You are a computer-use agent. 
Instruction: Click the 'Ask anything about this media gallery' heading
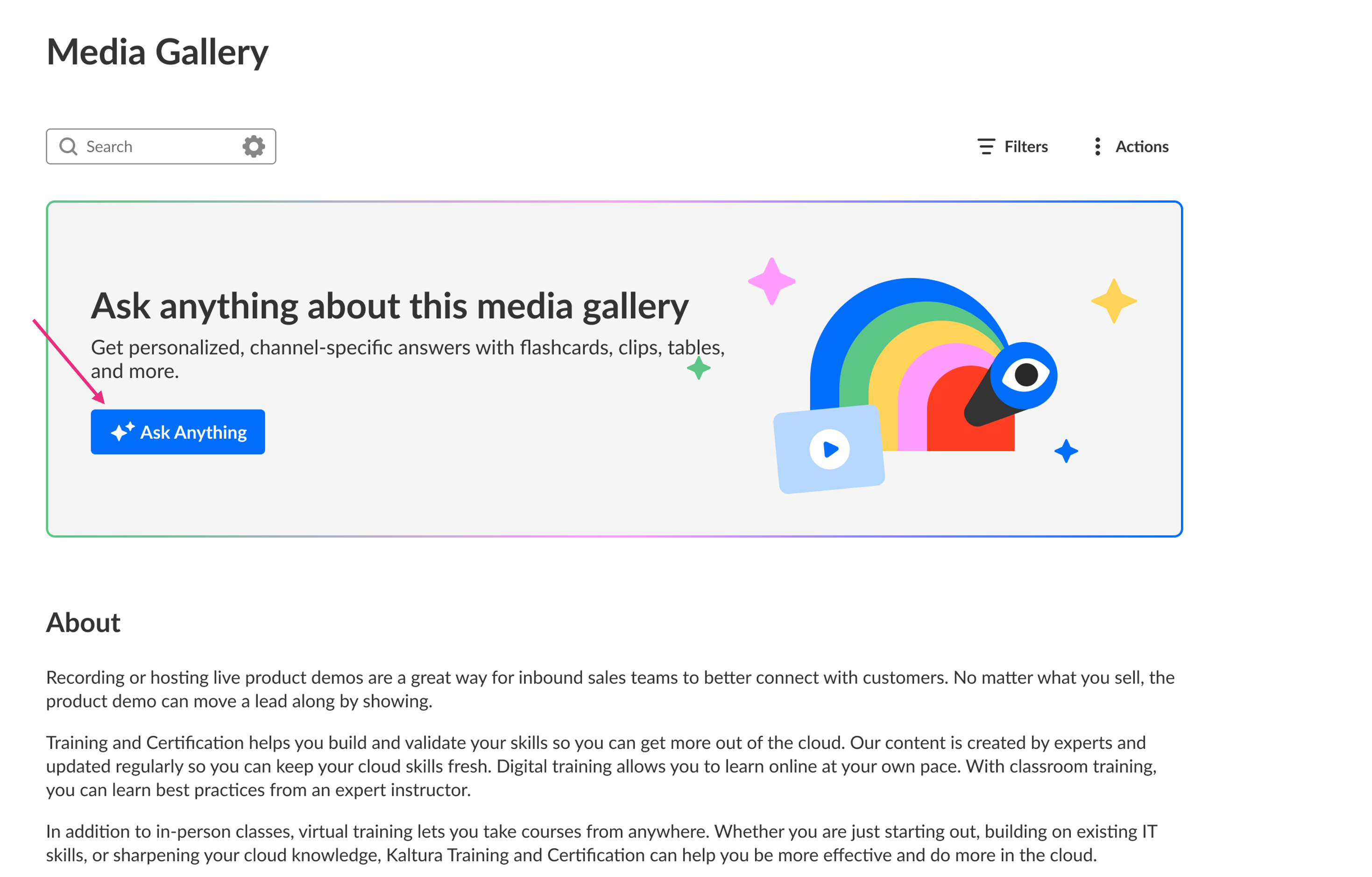[x=390, y=306]
